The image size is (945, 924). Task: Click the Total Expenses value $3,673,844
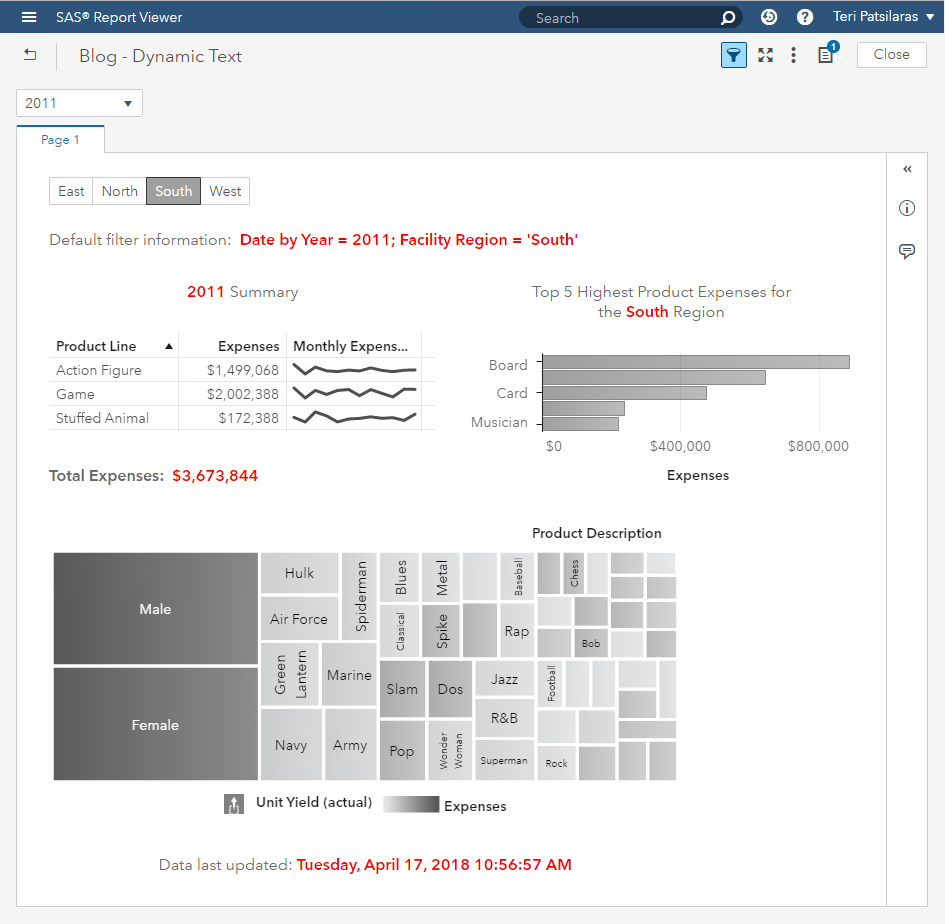(x=215, y=476)
